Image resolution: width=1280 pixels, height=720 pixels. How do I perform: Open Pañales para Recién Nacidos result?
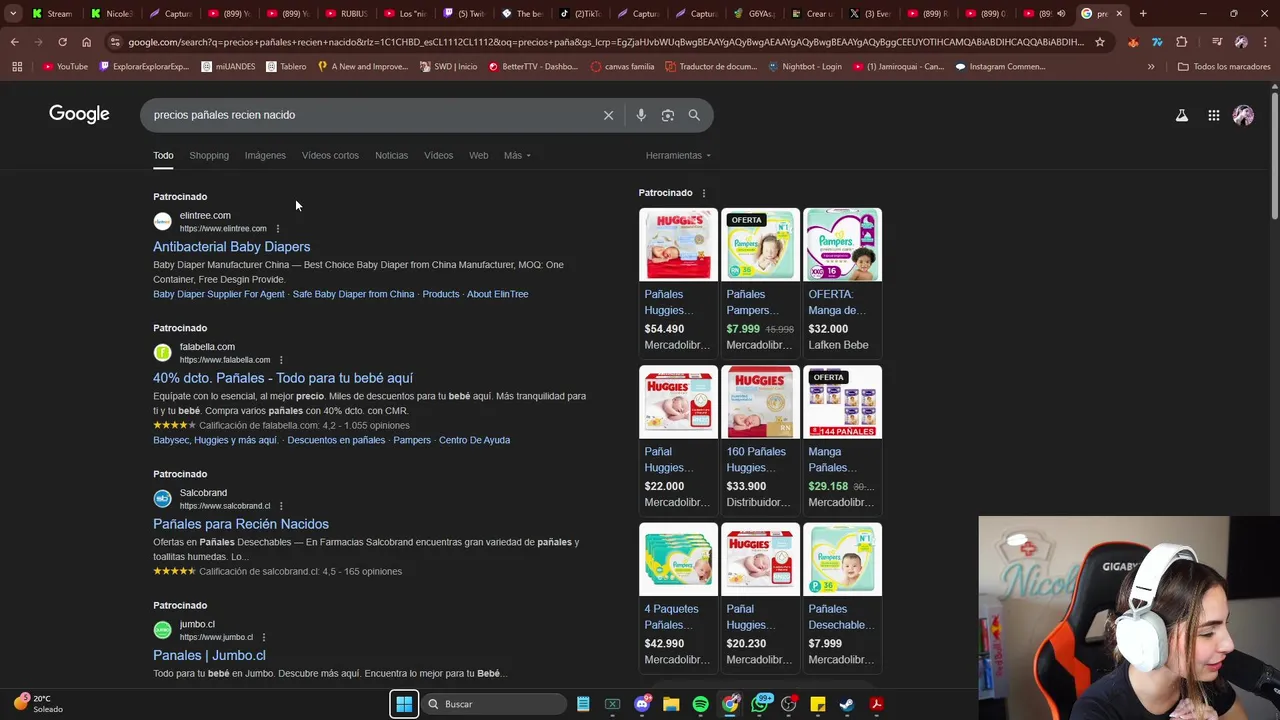tap(241, 524)
